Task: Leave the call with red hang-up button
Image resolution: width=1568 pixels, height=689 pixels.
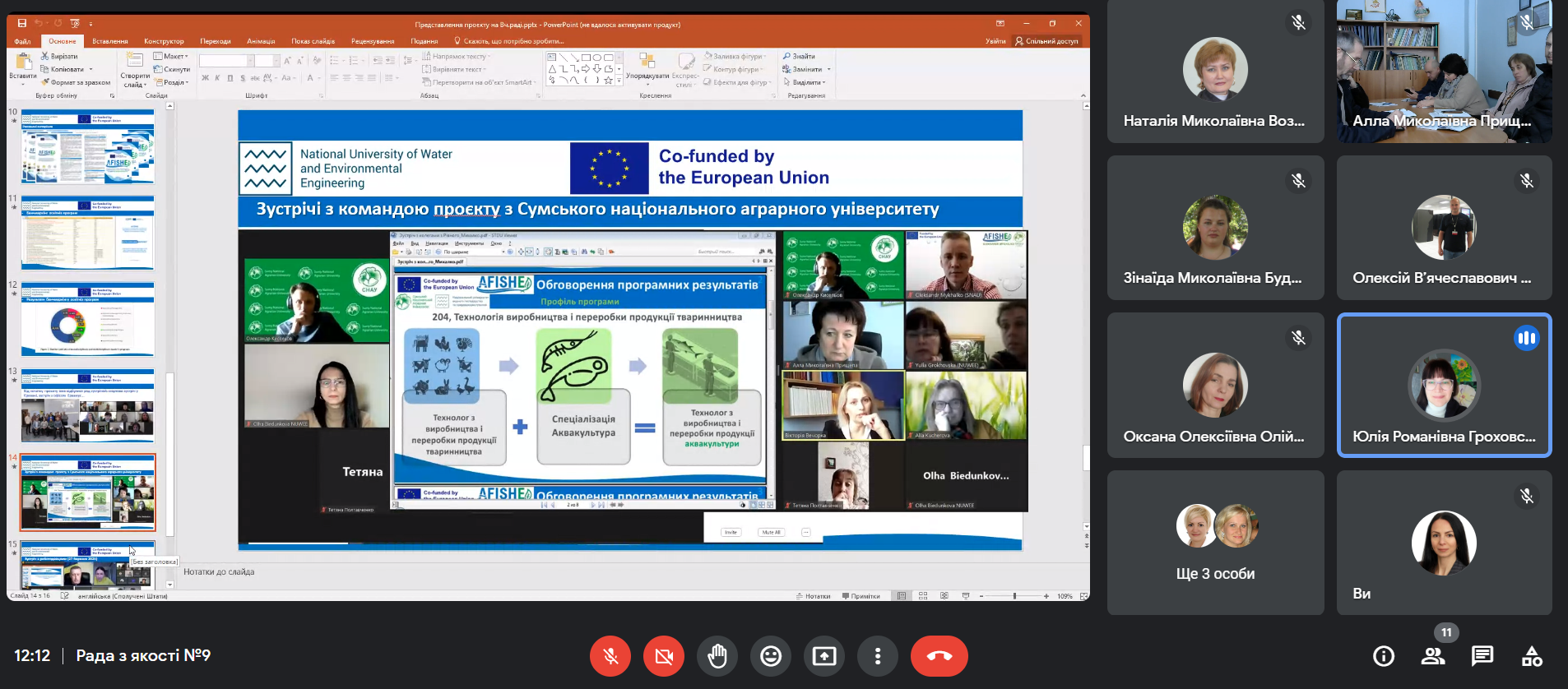Action: 939,656
